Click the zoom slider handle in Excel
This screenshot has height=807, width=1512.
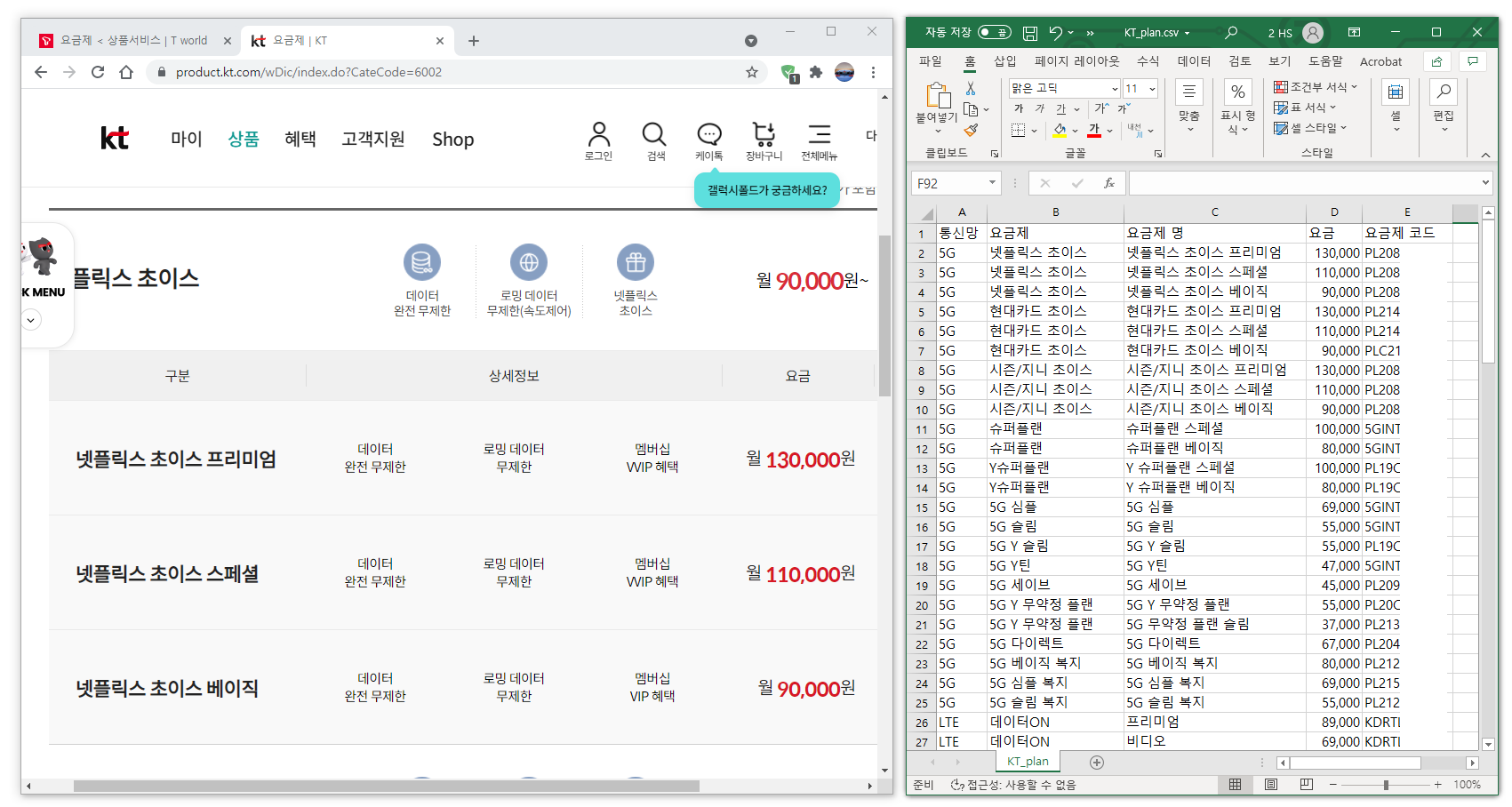pyautogui.click(x=1386, y=785)
